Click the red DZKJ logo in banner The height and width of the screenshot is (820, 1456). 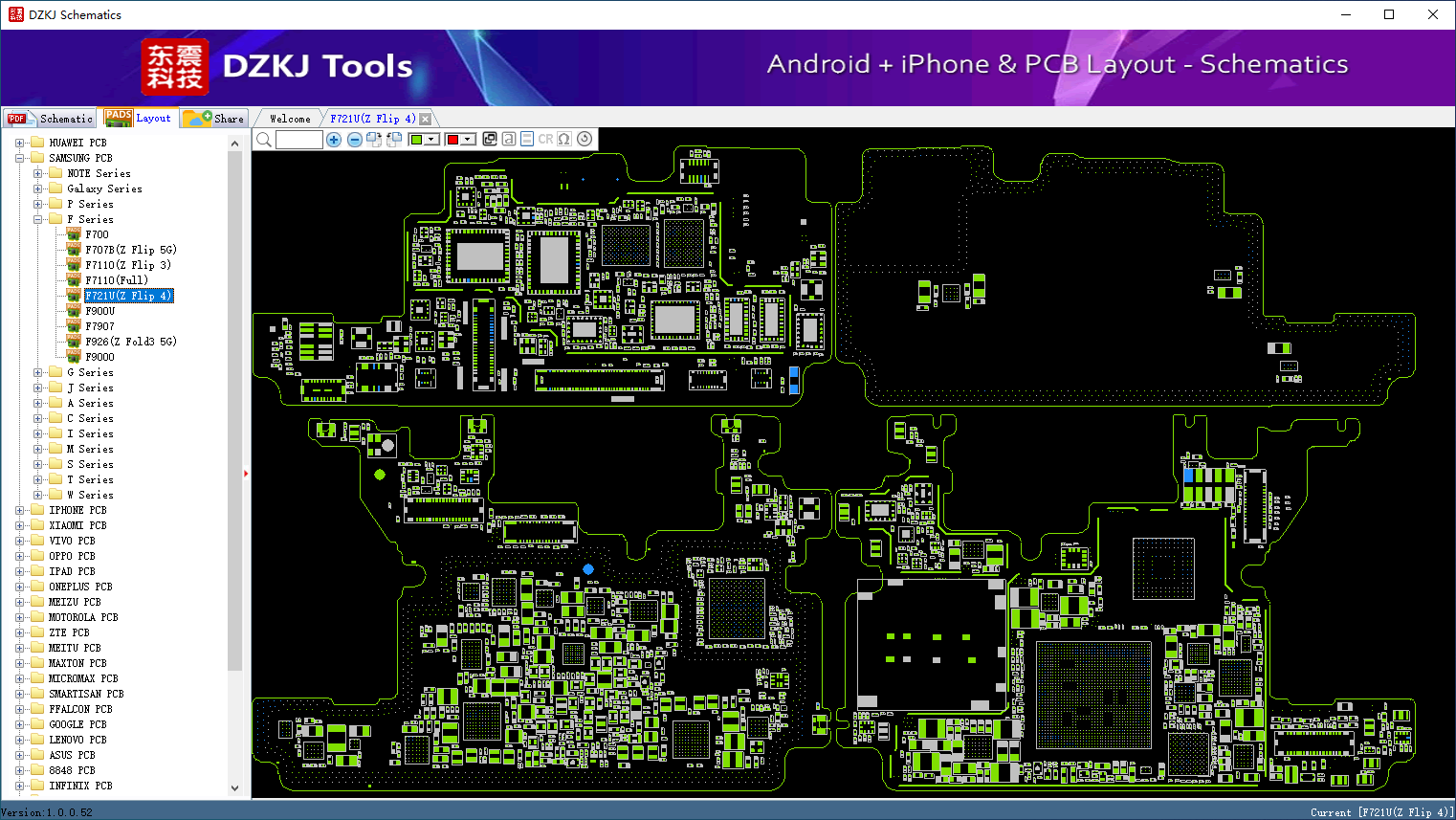175,67
